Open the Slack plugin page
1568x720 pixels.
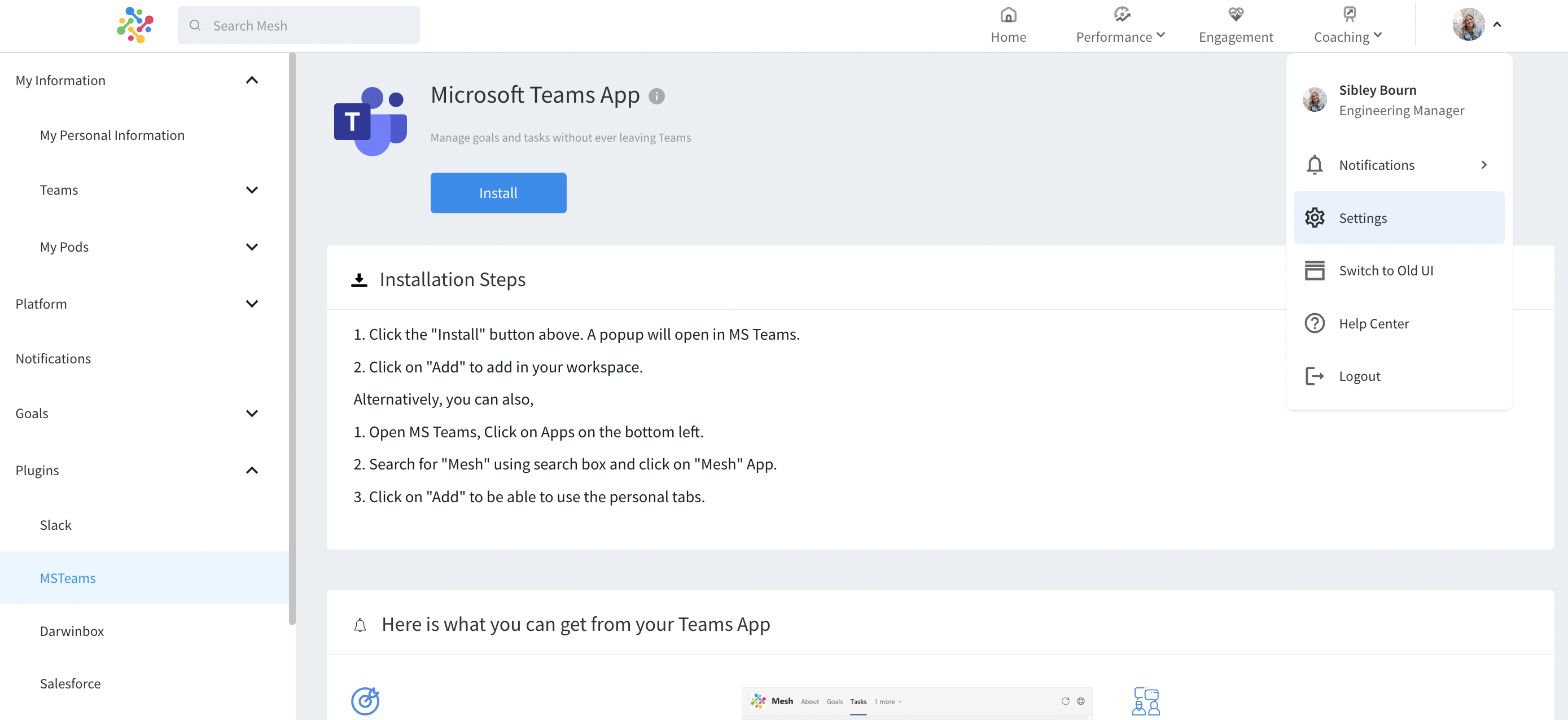55,525
